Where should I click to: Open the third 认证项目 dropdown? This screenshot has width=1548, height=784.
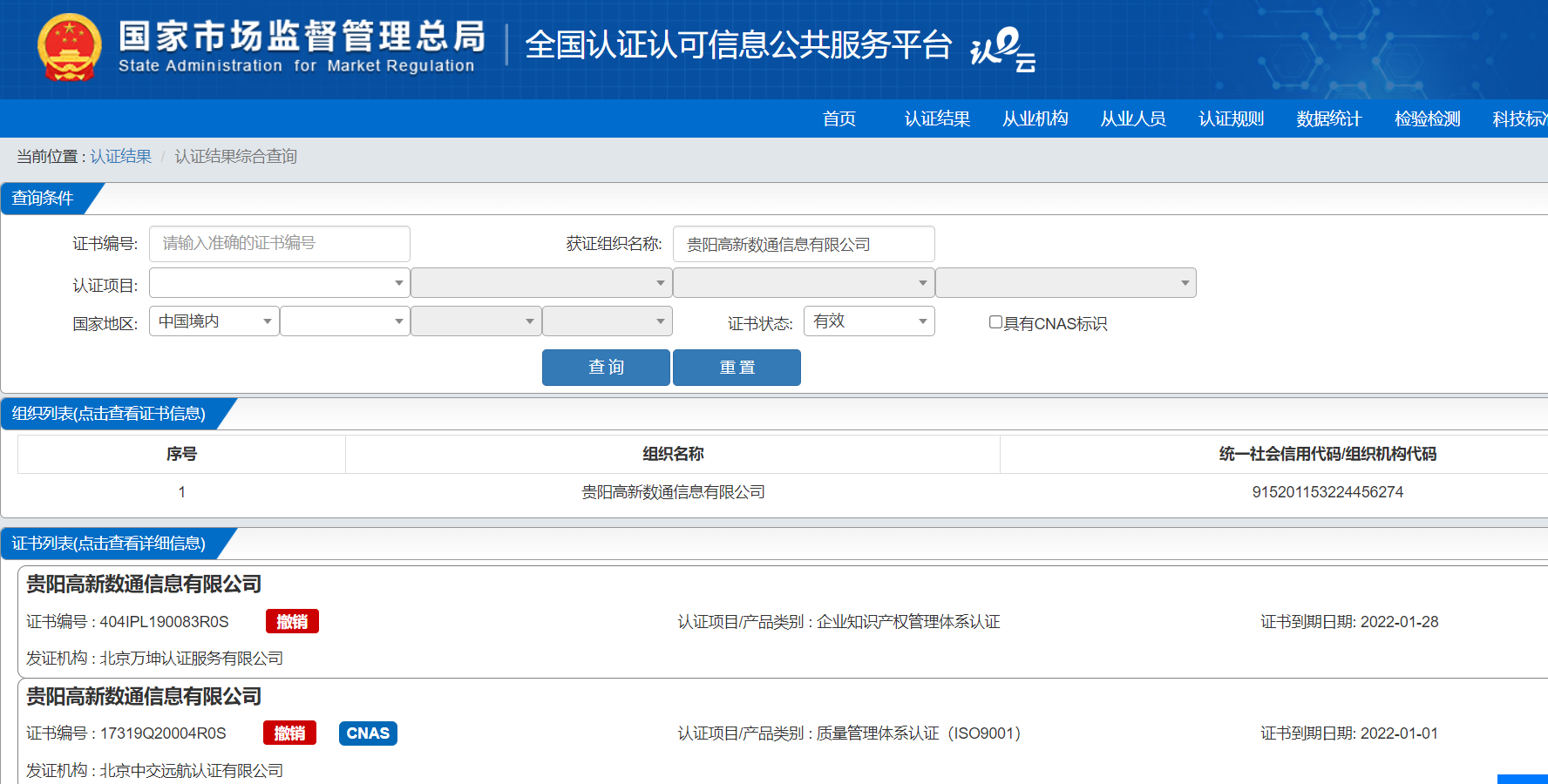pyautogui.click(x=804, y=282)
